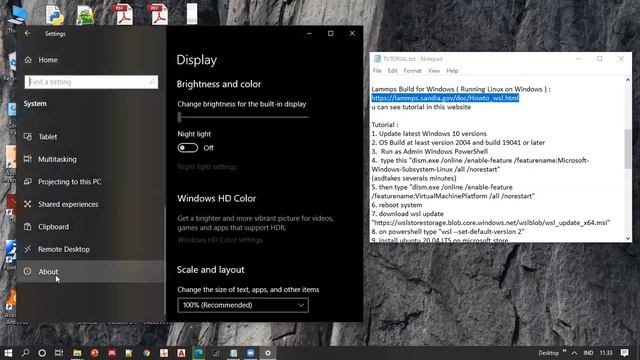Go back with the Settings back arrow
The width and height of the screenshot is (640, 360).
point(27,33)
